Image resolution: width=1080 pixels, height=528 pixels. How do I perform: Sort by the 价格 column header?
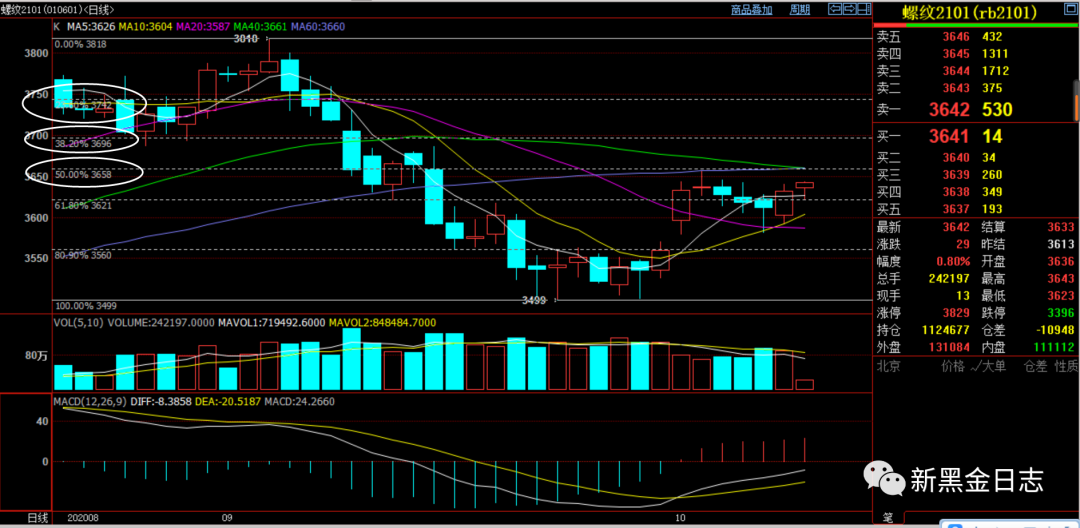pos(953,367)
